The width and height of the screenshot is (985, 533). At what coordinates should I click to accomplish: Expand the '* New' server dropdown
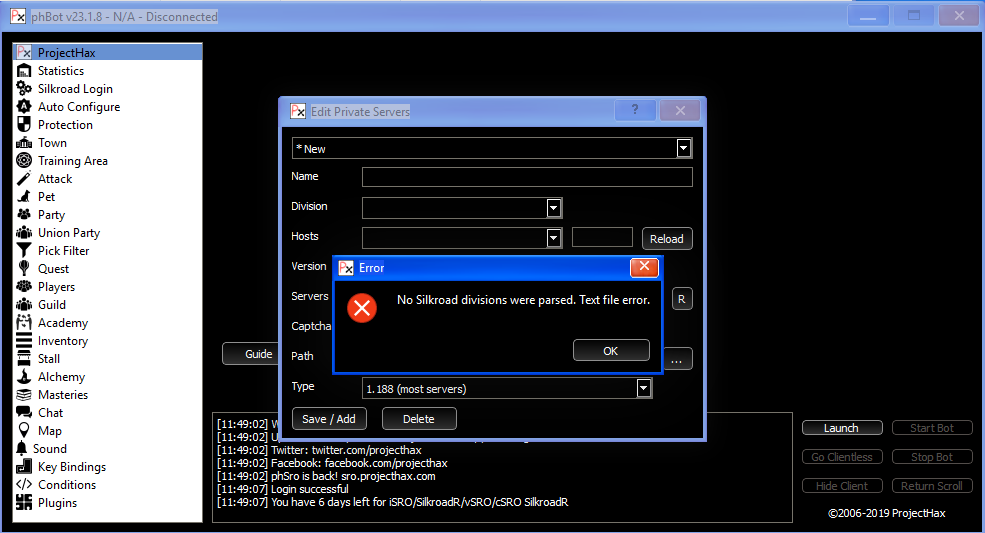tap(684, 148)
